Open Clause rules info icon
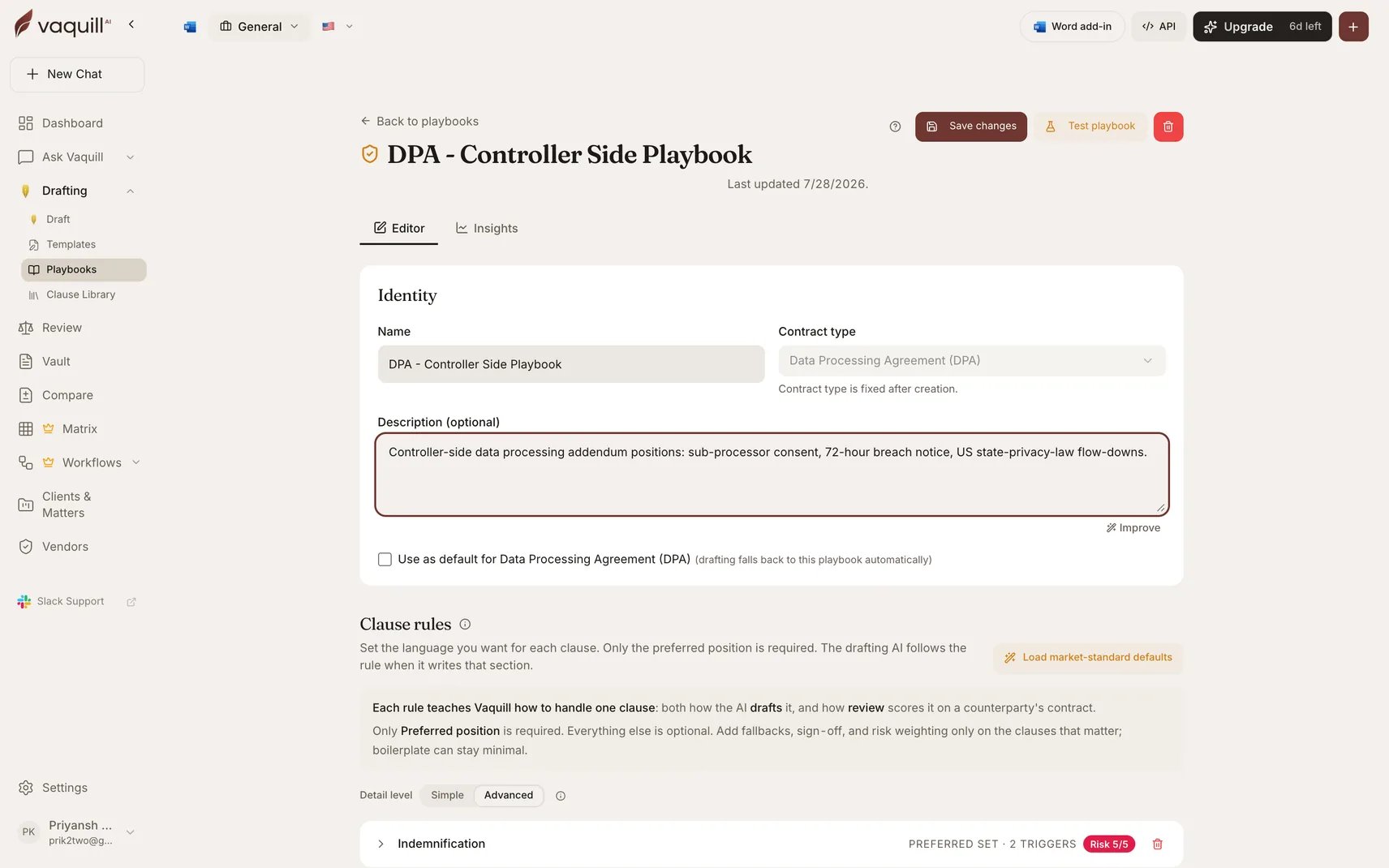Image resolution: width=1389 pixels, height=868 pixels. 465,624
